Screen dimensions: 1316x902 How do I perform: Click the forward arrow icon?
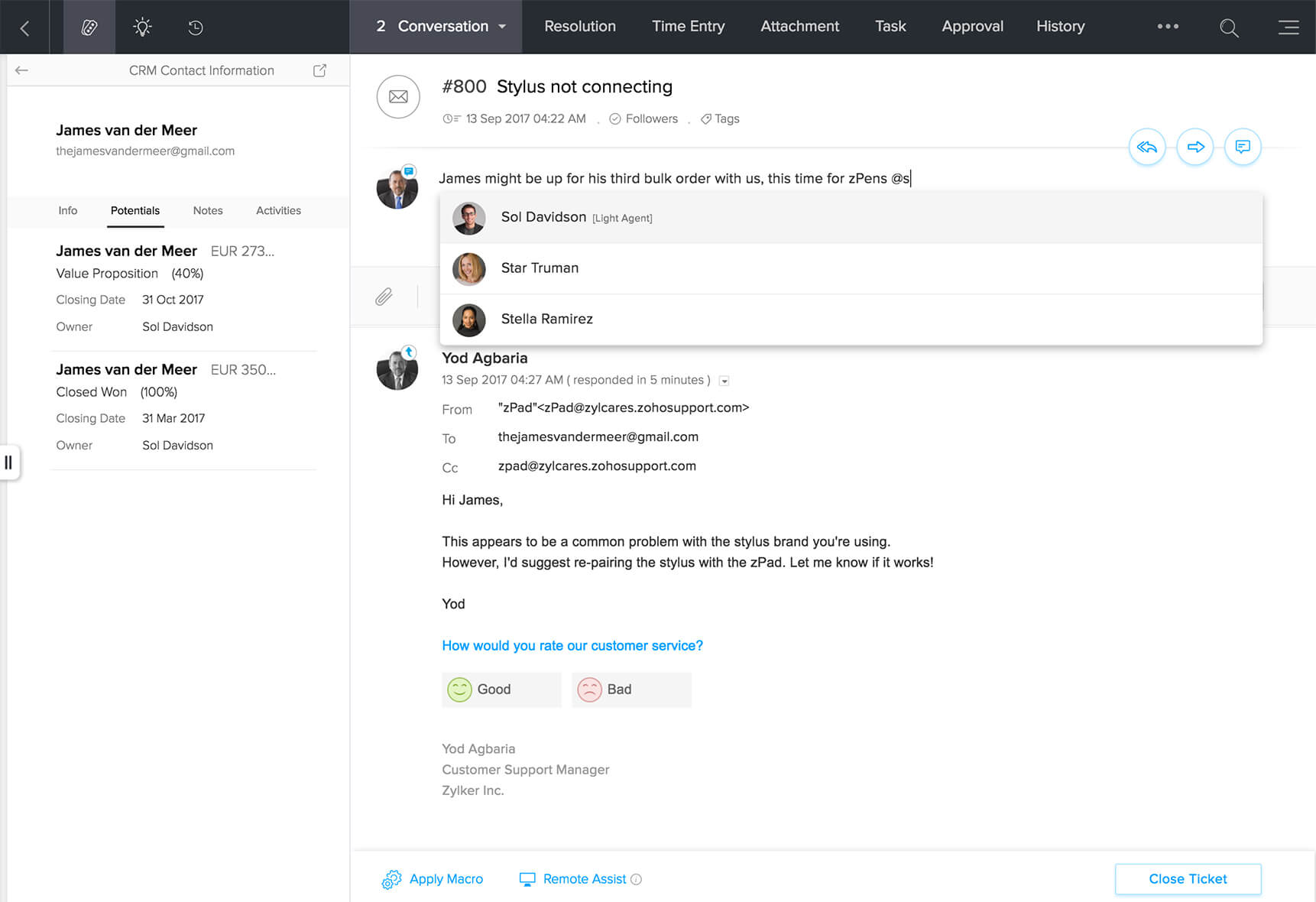(x=1195, y=147)
